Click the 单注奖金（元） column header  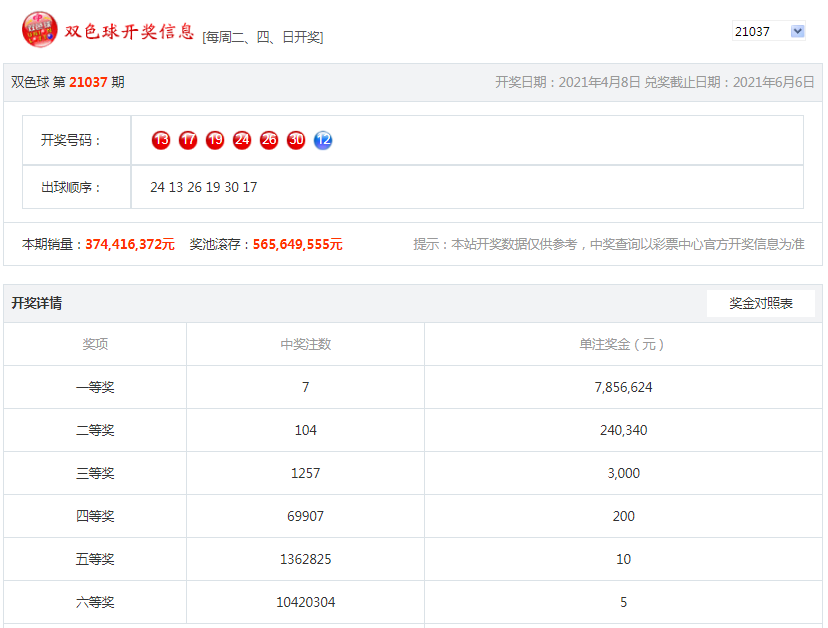622,344
